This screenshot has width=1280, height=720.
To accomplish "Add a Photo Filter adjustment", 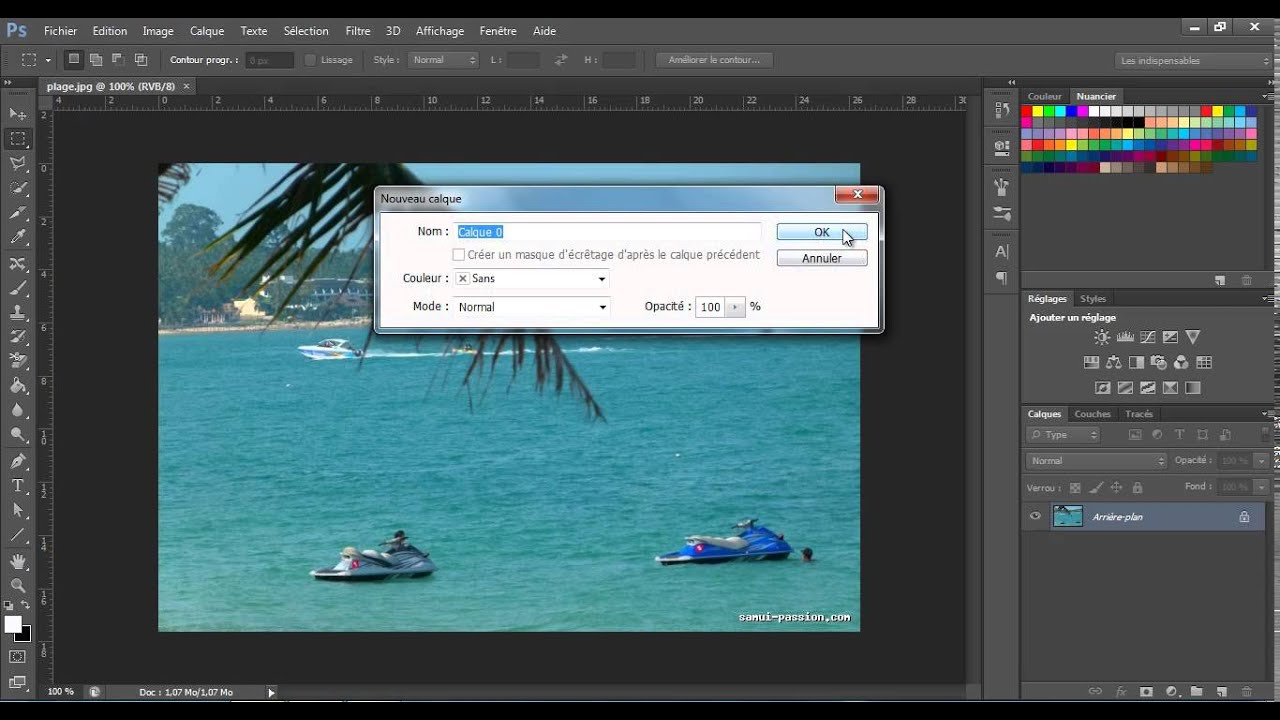I will (x=1158, y=362).
